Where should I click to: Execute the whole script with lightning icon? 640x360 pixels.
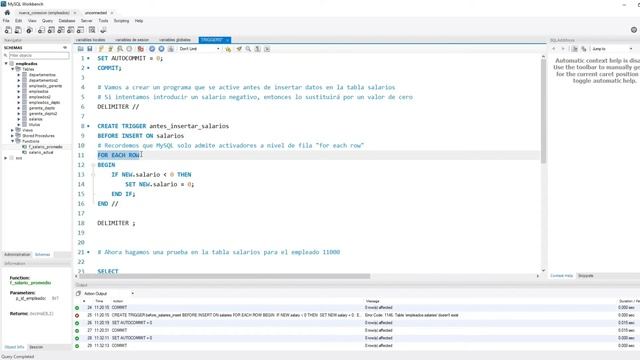pos(101,49)
